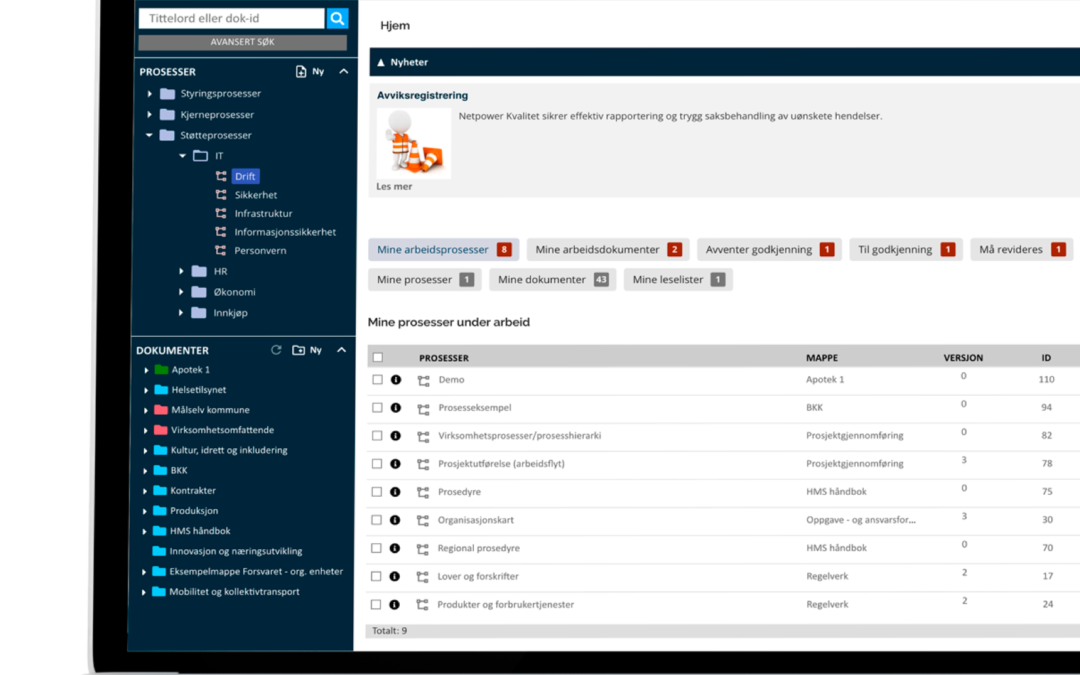Follow the Les mer link
The image size is (1080, 675).
click(x=393, y=186)
